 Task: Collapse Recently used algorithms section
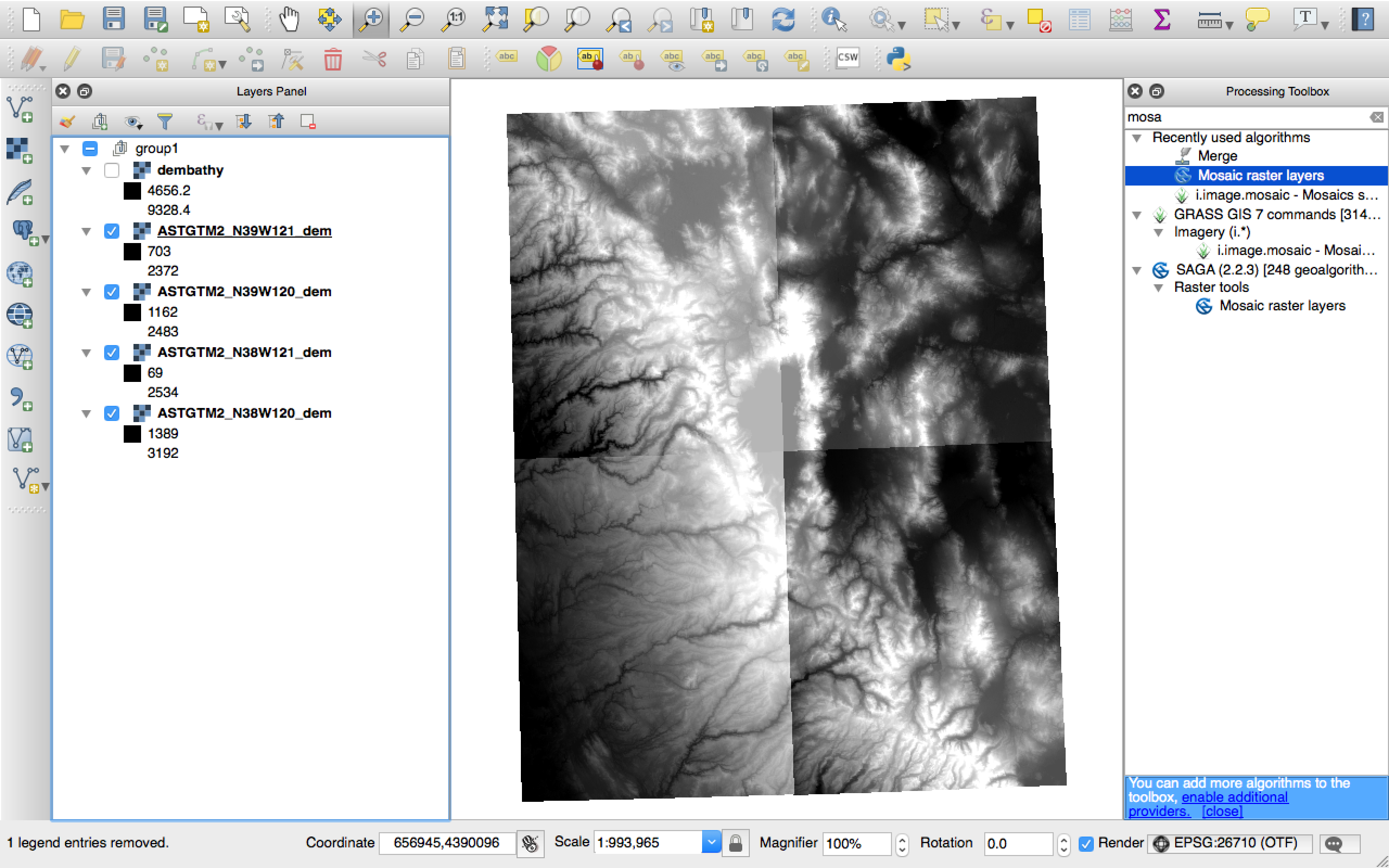[x=1137, y=138]
